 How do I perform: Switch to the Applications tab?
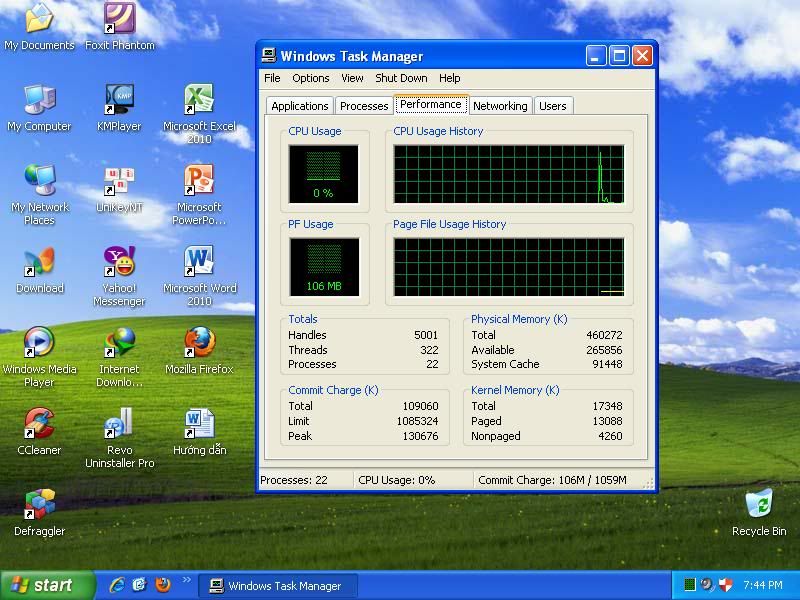299,106
